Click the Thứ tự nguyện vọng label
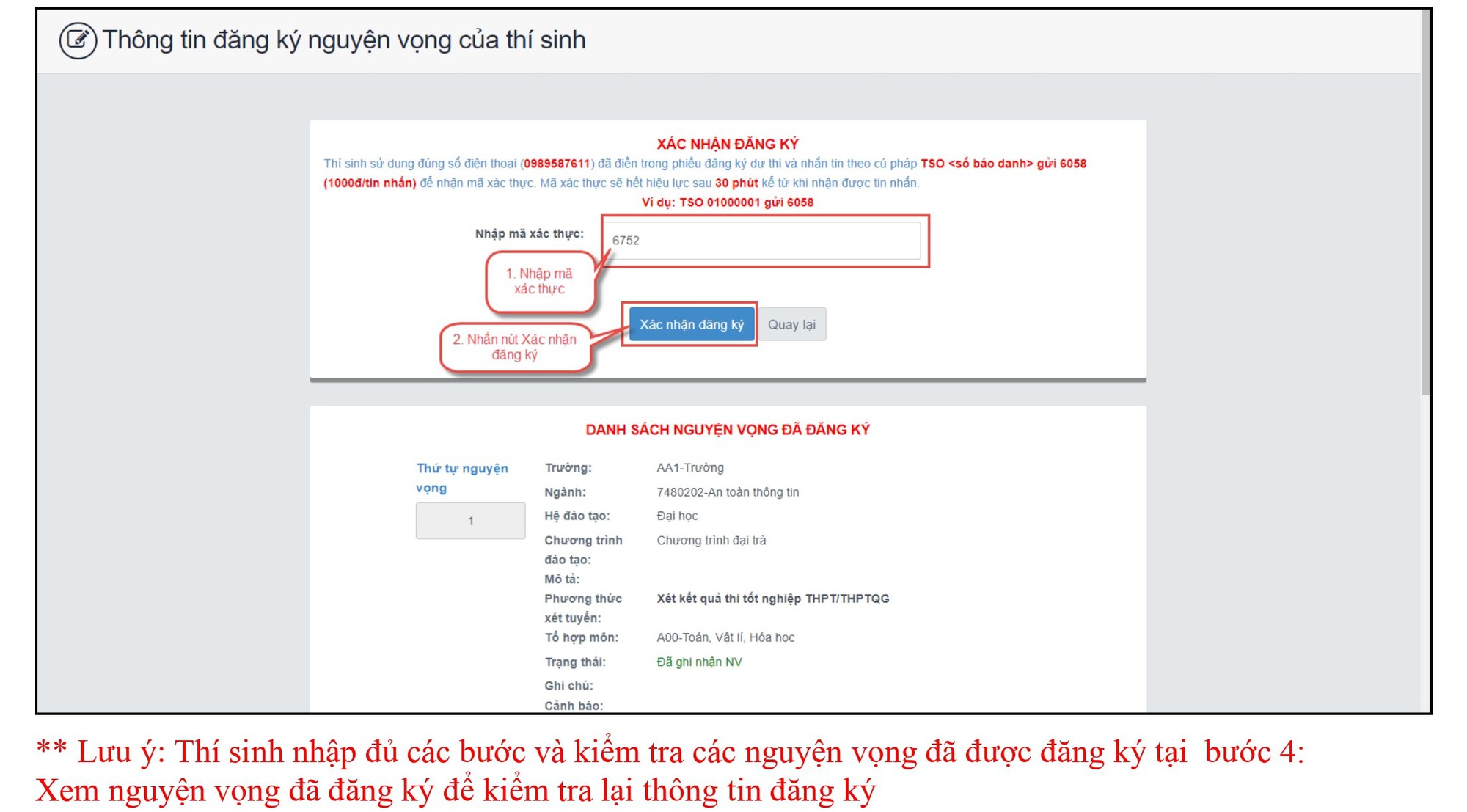 point(461,478)
